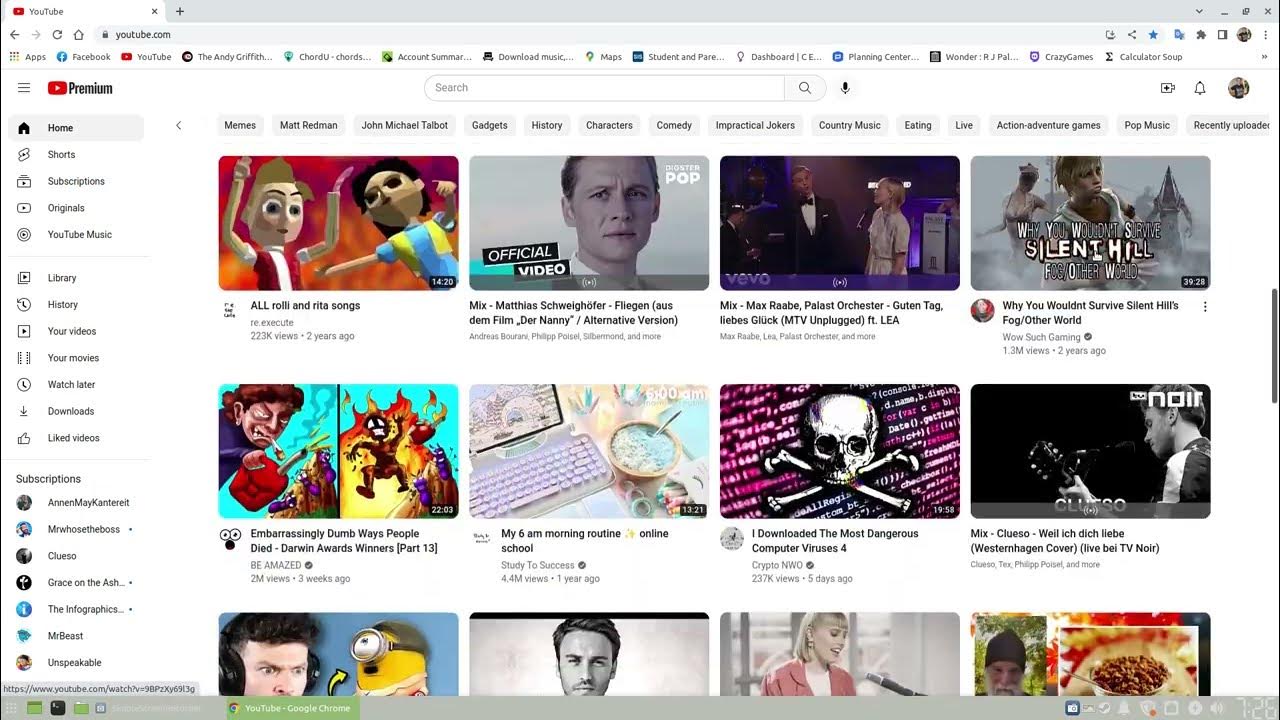This screenshot has height=720, width=1280.
Task: Select the History filter chip
Action: click(547, 126)
